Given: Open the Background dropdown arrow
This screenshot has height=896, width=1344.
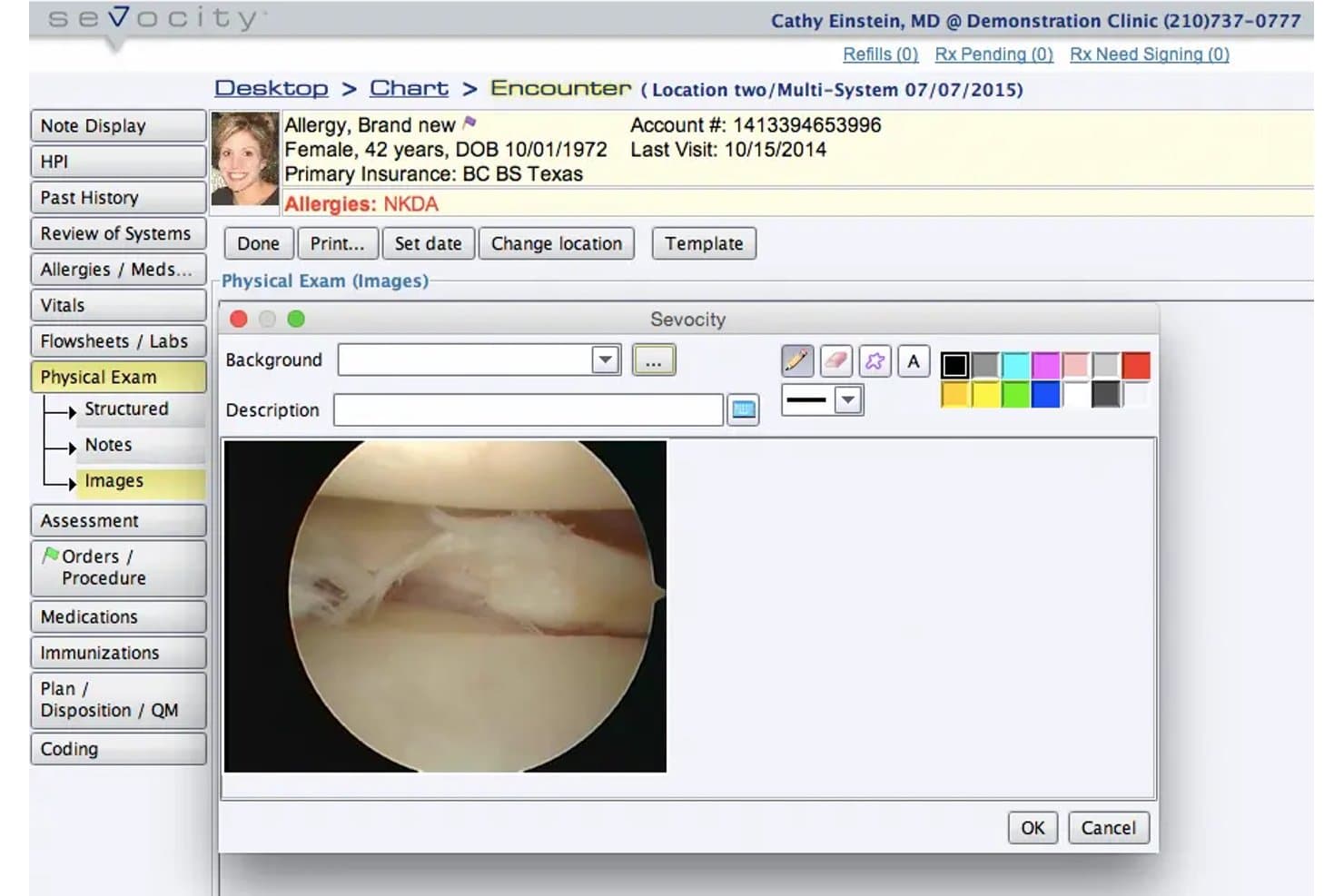Looking at the screenshot, I should (605, 360).
